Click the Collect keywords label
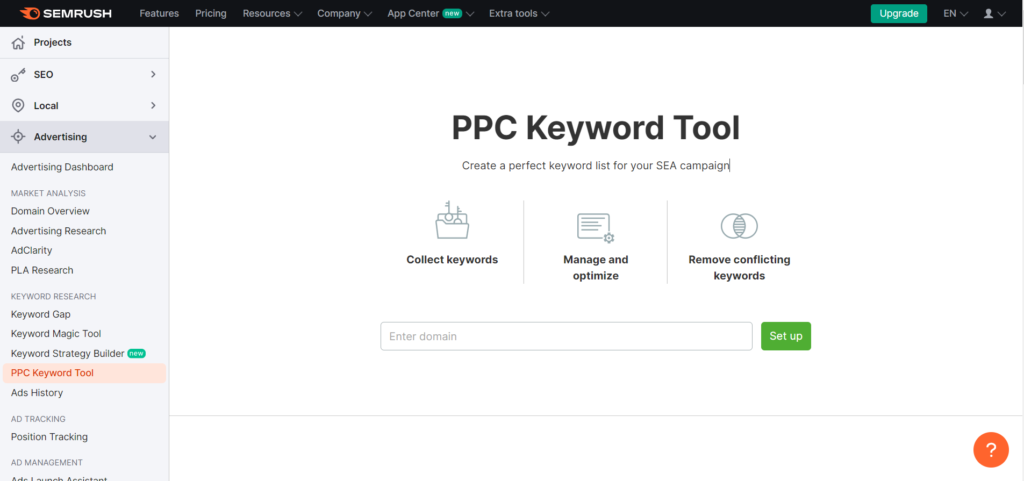1024x481 pixels. (x=452, y=260)
